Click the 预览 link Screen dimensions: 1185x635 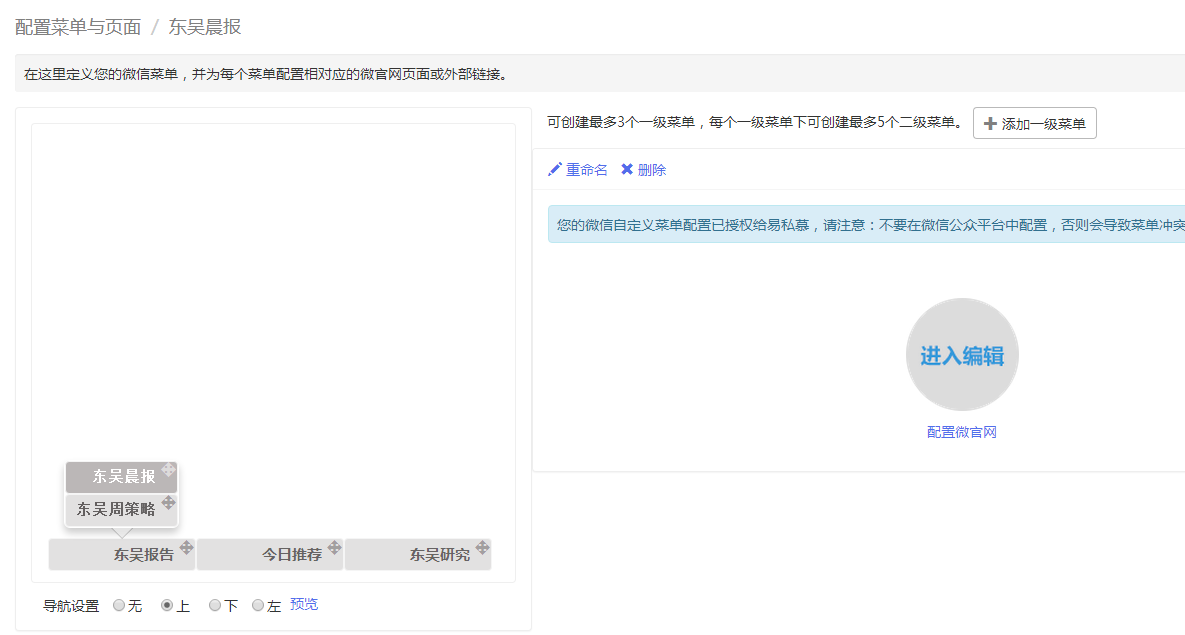point(304,604)
